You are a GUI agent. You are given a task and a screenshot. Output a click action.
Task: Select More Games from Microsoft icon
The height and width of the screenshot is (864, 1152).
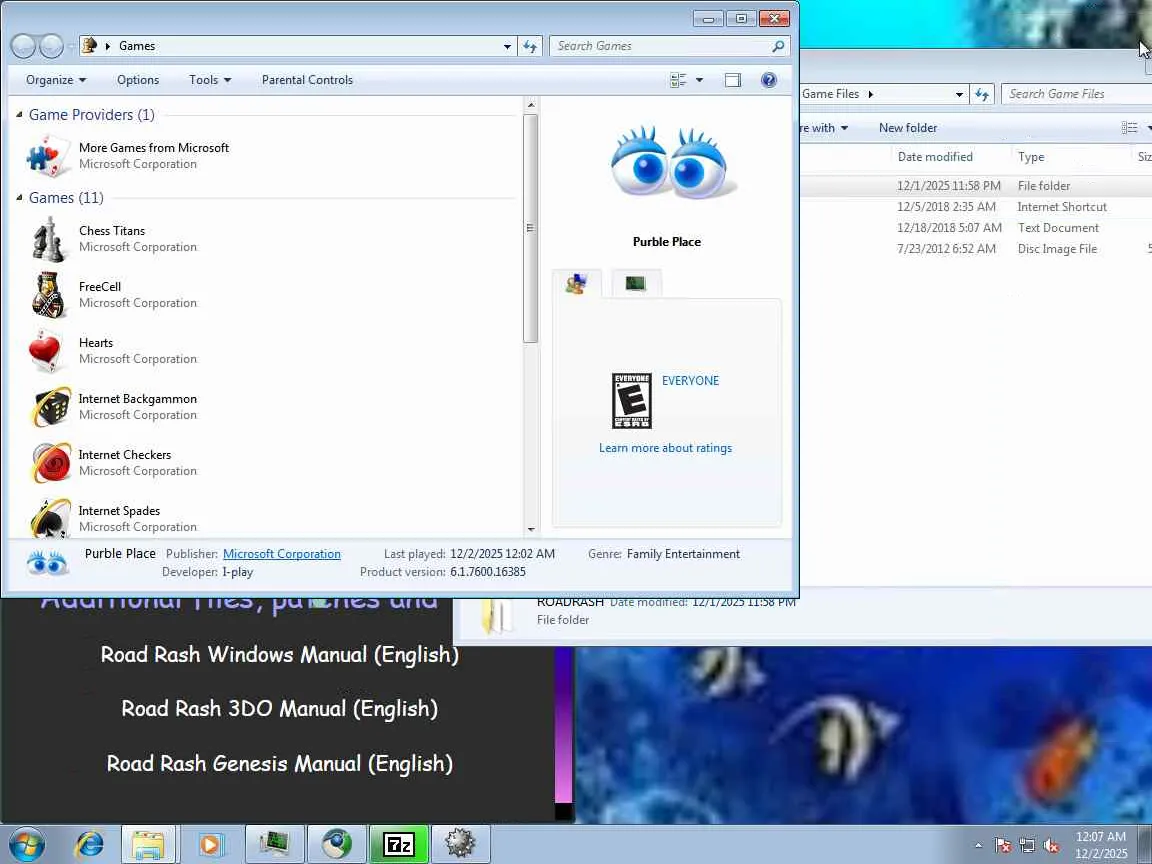[x=49, y=155]
